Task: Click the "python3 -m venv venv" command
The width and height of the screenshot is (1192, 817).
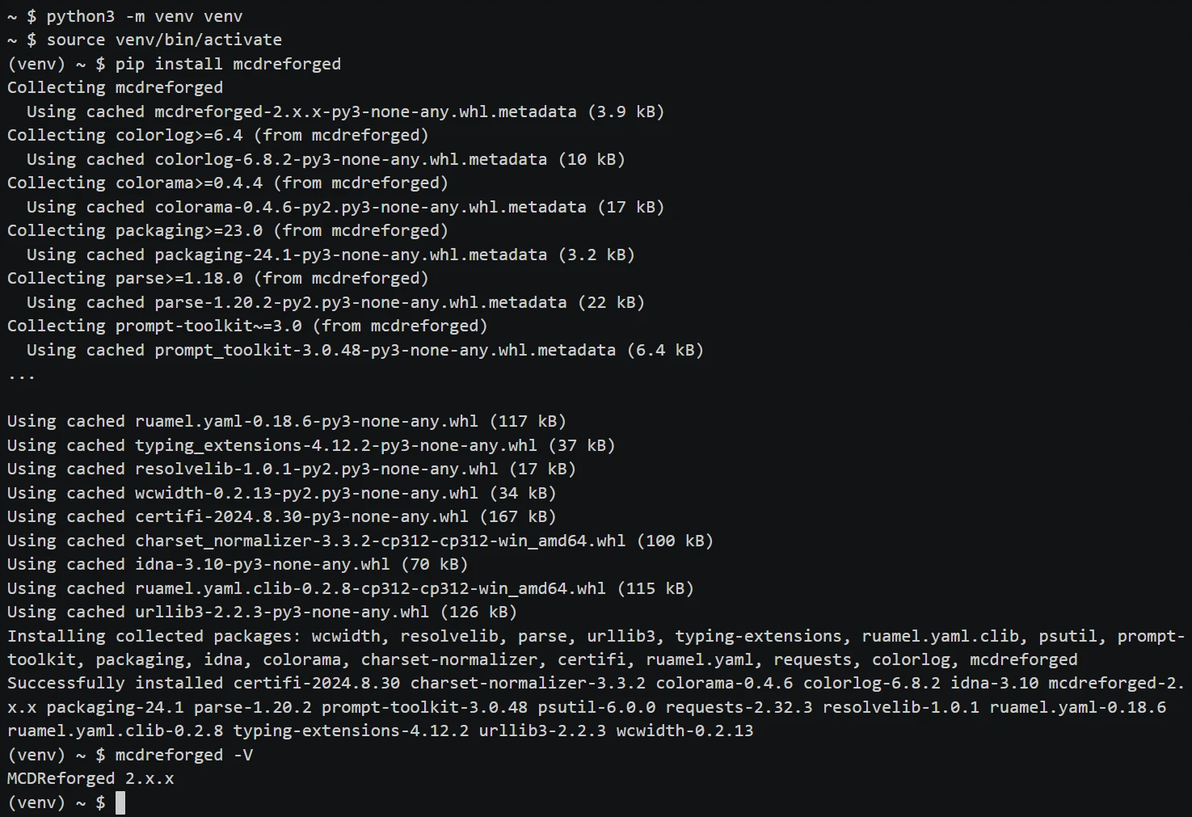Action: coord(144,16)
